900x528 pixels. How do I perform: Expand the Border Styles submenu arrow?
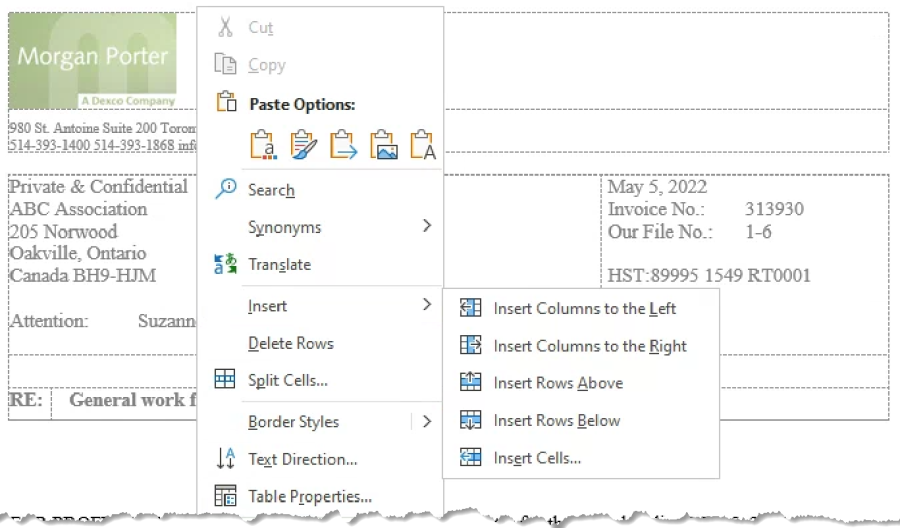pos(426,421)
